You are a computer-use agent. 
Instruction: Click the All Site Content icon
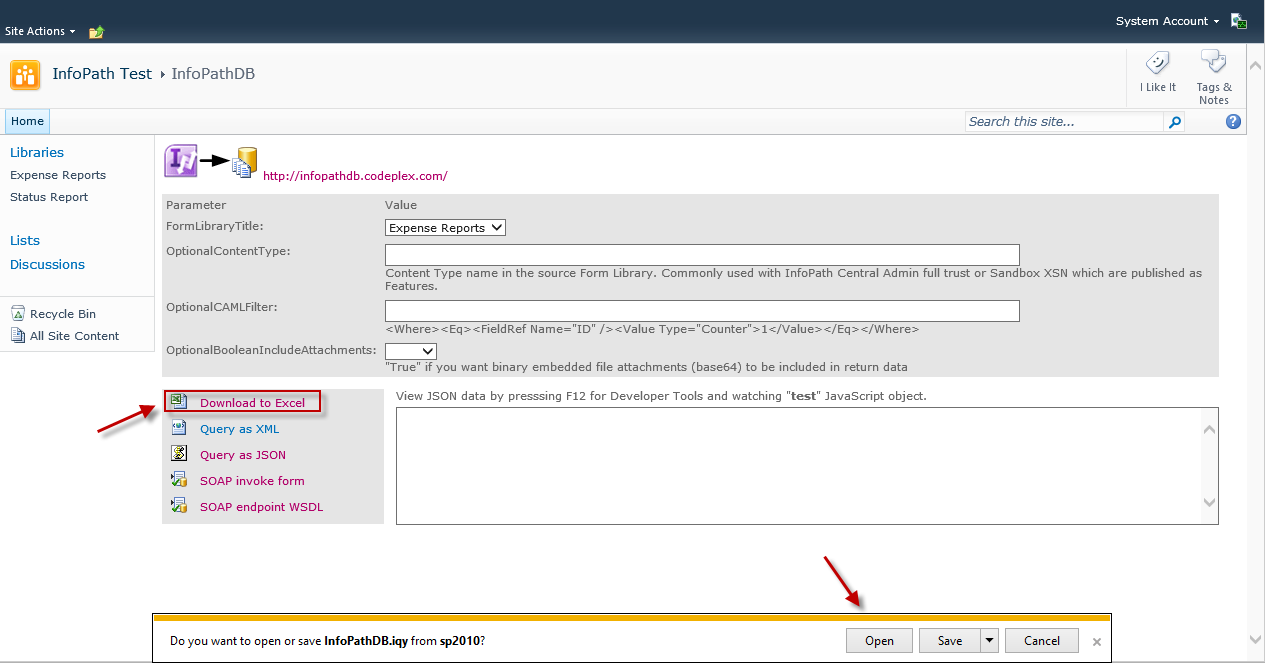coord(18,335)
